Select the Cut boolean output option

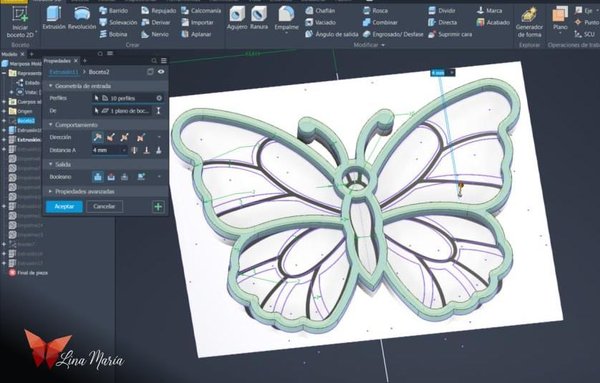(x=111, y=176)
